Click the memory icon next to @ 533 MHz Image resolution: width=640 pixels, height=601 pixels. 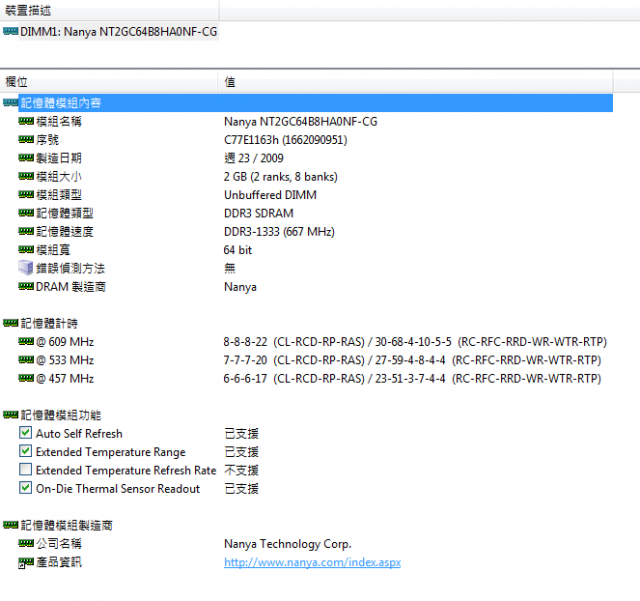tap(26, 360)
